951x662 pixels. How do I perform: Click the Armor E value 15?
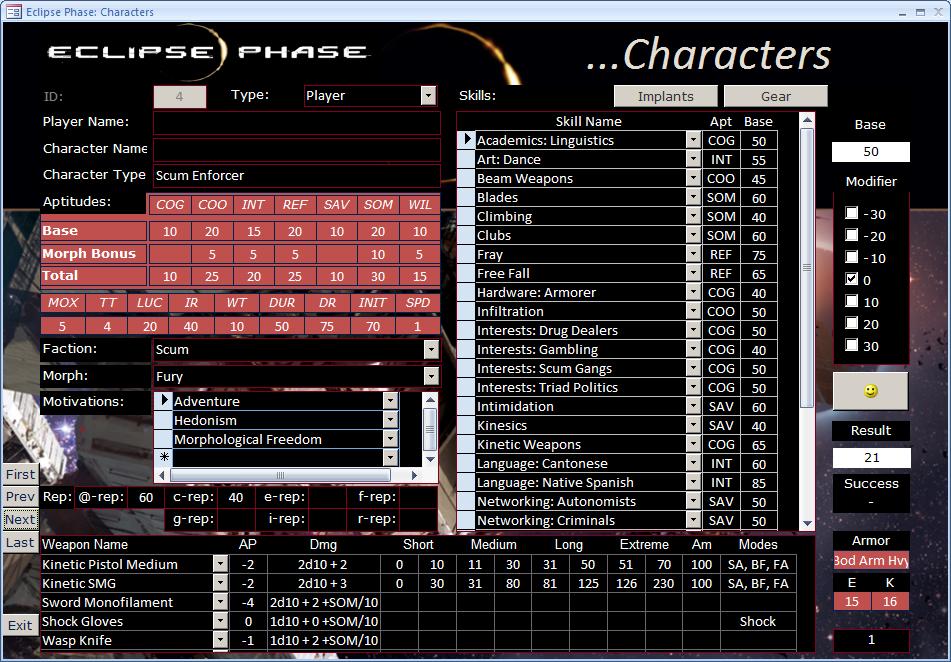(852, 601)
